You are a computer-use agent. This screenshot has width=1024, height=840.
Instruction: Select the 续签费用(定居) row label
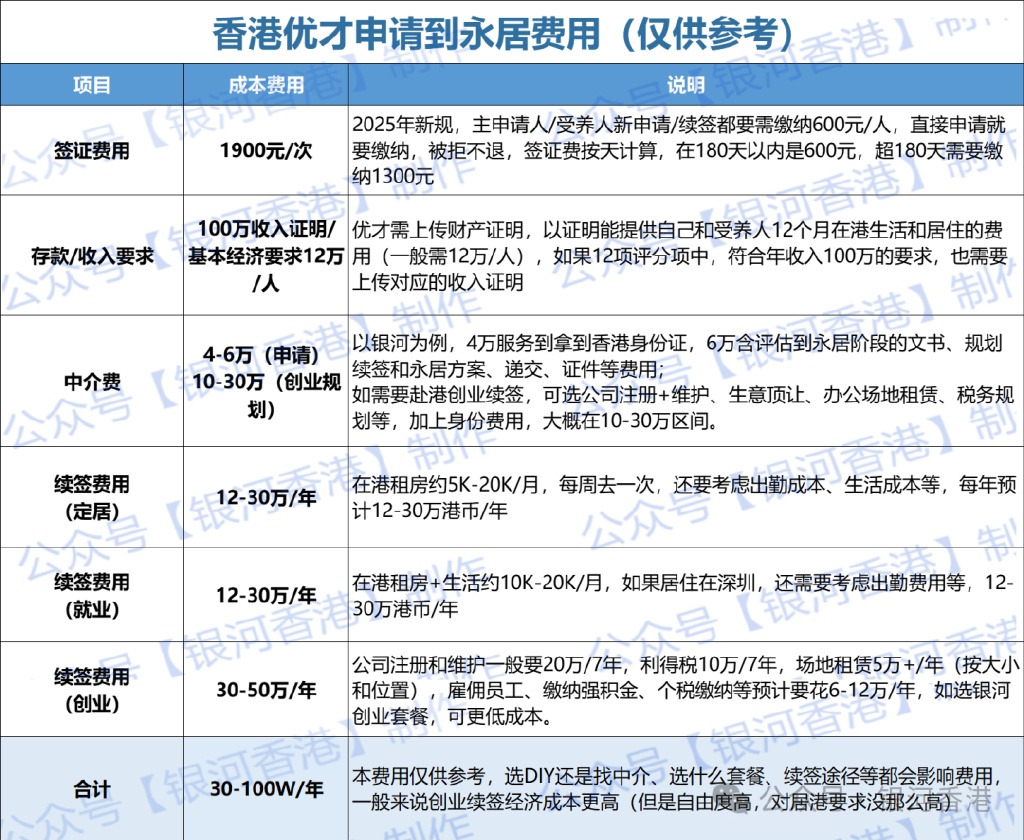[x=92, y=497]
